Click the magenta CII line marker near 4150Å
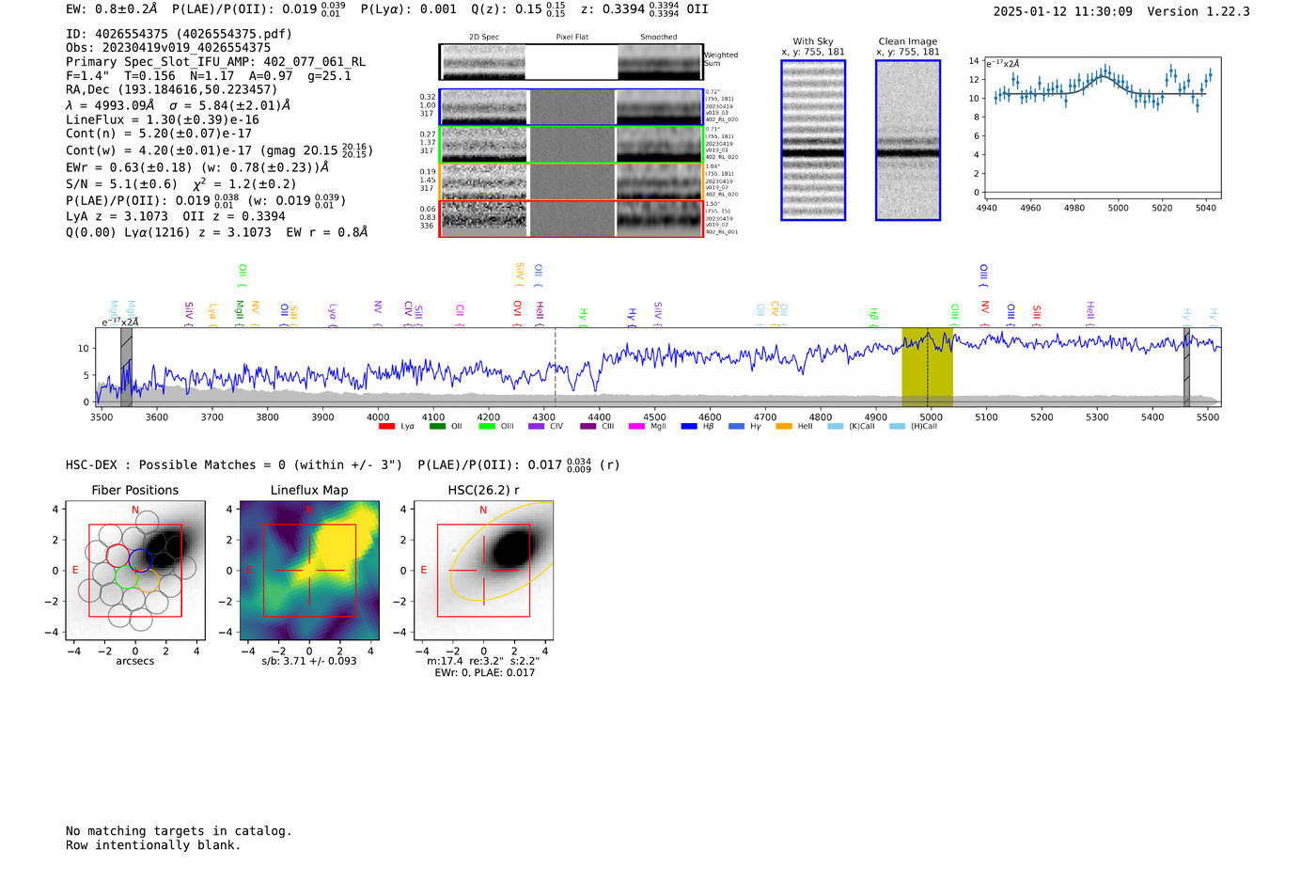 pyautogui.click(x=460, y=315)
